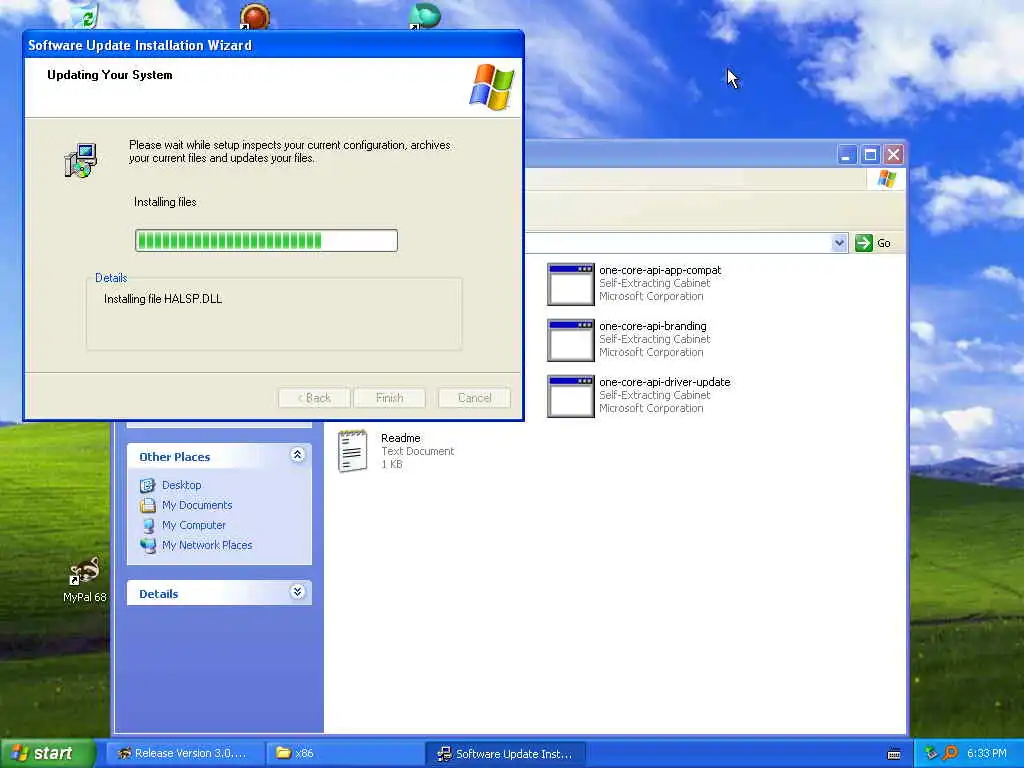1024x768 pixels.
Task: Open the Recycle Bin desktop icon
Action: coord(85,16)
